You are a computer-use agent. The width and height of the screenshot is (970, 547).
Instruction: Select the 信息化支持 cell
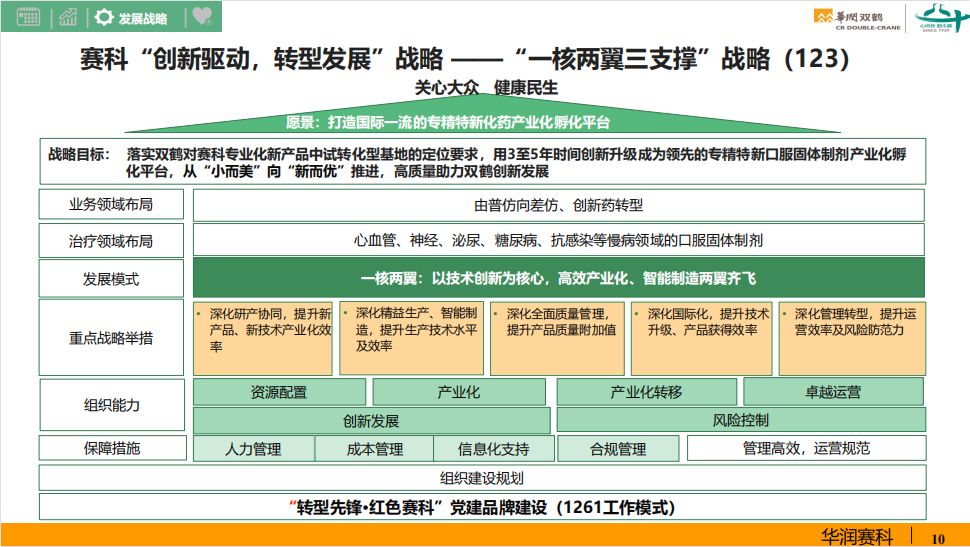pyautogui.click(x=493, y=449)
